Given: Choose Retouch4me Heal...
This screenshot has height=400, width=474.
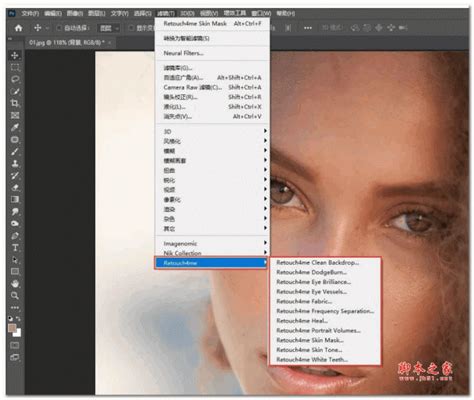Looking at the screenshot, I should coord(325,321).
